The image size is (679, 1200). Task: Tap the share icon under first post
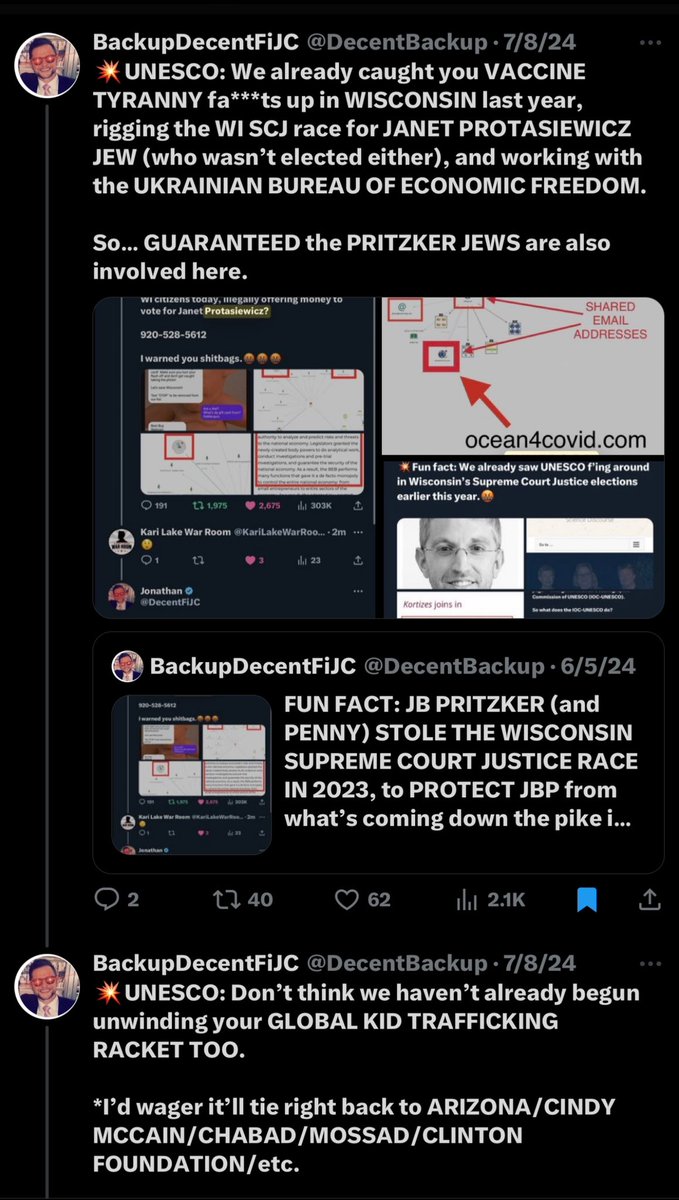pos(649,900)
